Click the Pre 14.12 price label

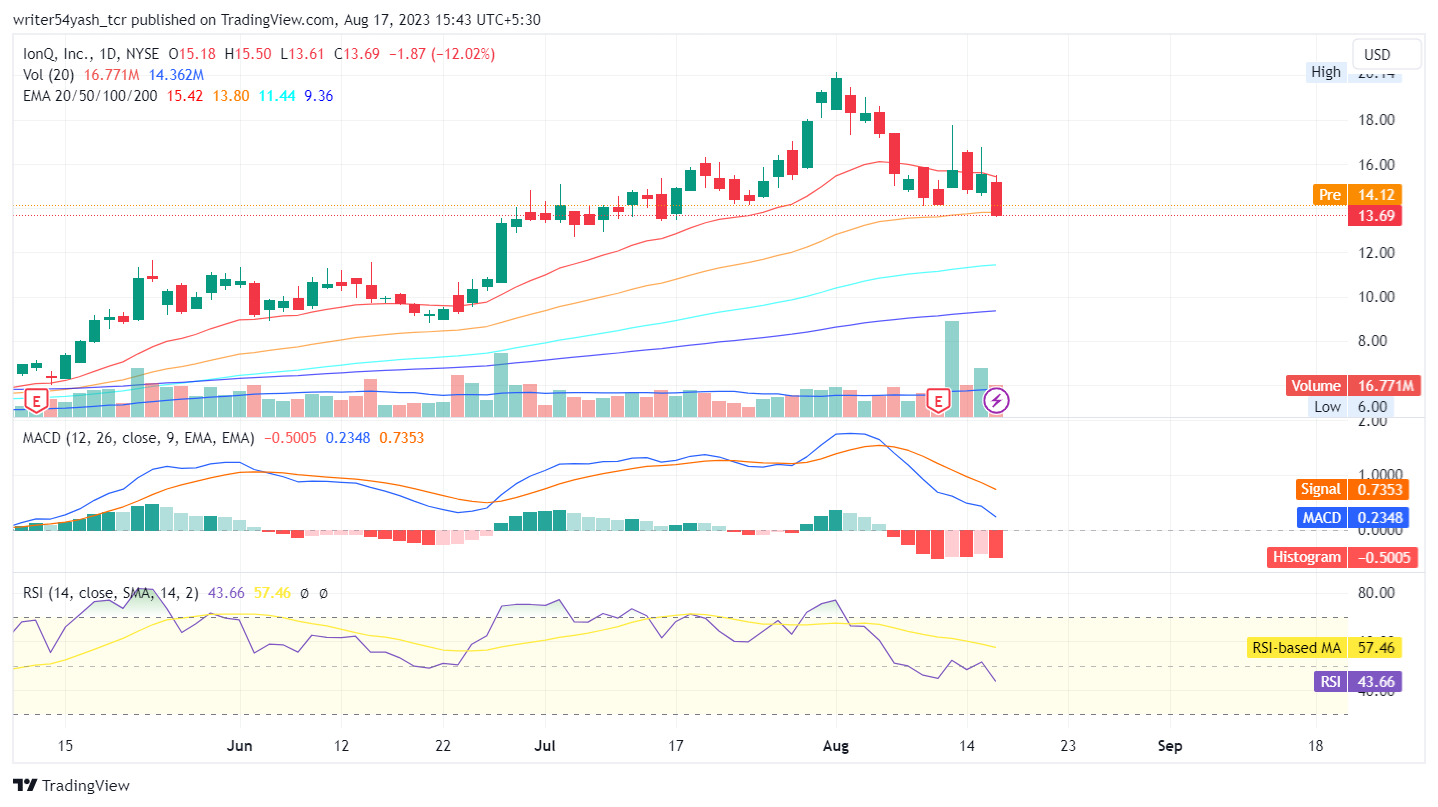1357,194
